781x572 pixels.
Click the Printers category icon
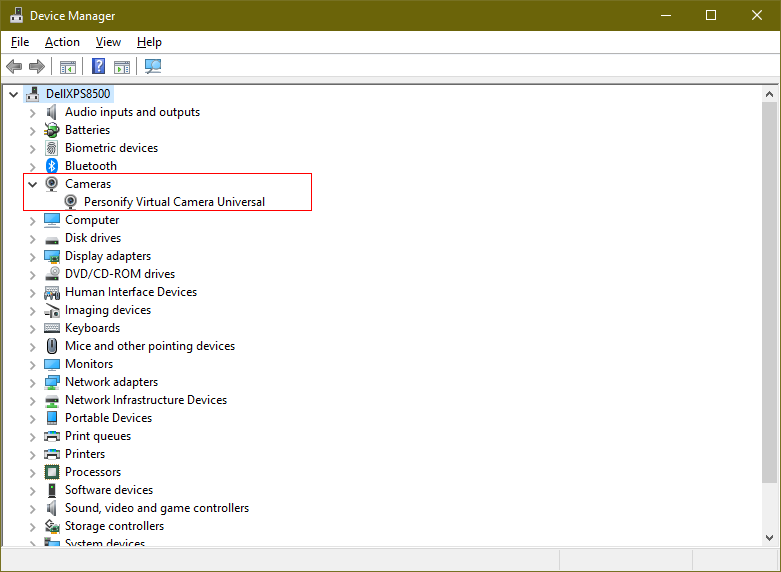pyautogui.click(x=52, y=454)
